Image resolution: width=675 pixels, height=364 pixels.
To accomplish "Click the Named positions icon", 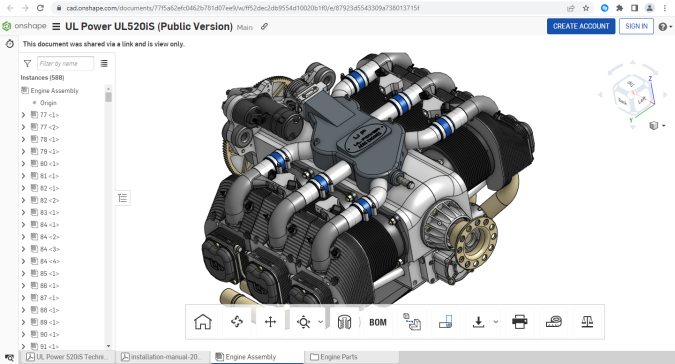I will (446, 322).
